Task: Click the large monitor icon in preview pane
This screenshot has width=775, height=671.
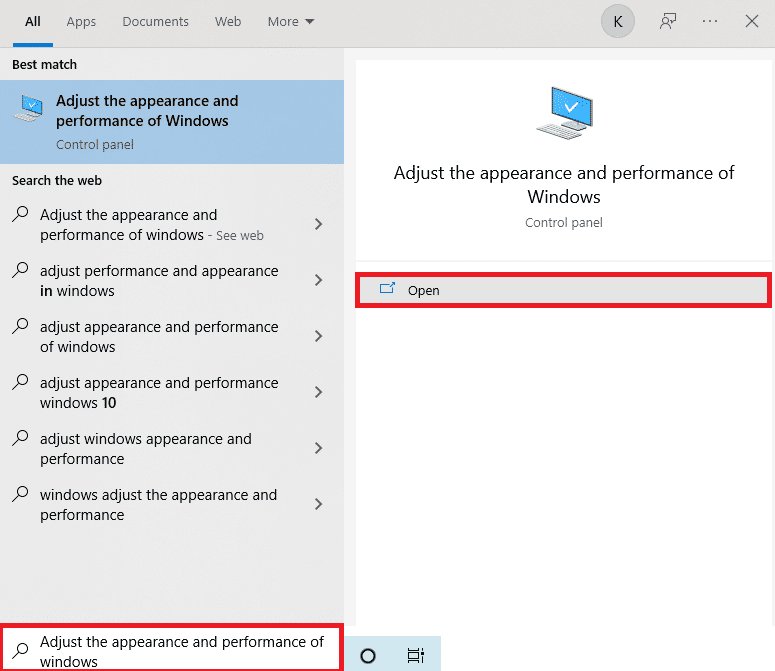Action: tap(564, 112)
